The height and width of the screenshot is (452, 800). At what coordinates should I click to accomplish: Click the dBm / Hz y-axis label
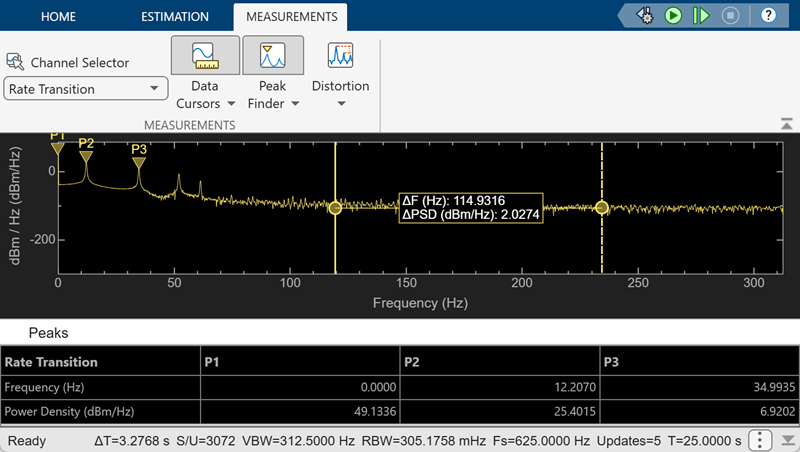click(15, 206)
